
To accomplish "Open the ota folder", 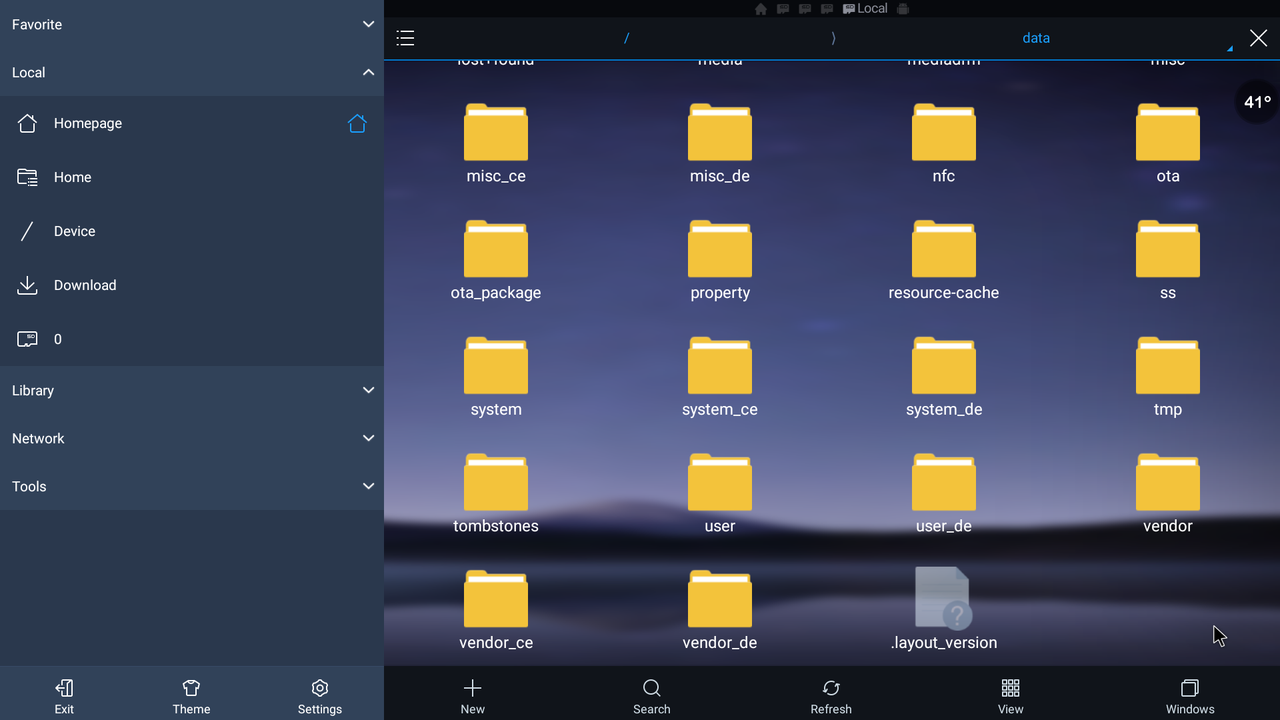I will [x=1168, y=143].
